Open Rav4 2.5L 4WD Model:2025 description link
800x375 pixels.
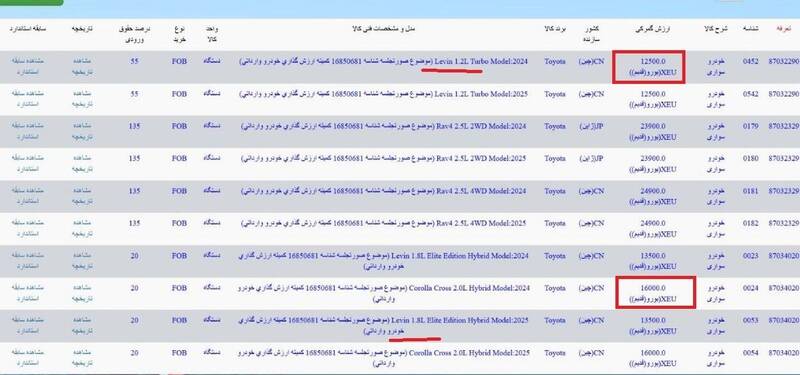coord(384,223)
